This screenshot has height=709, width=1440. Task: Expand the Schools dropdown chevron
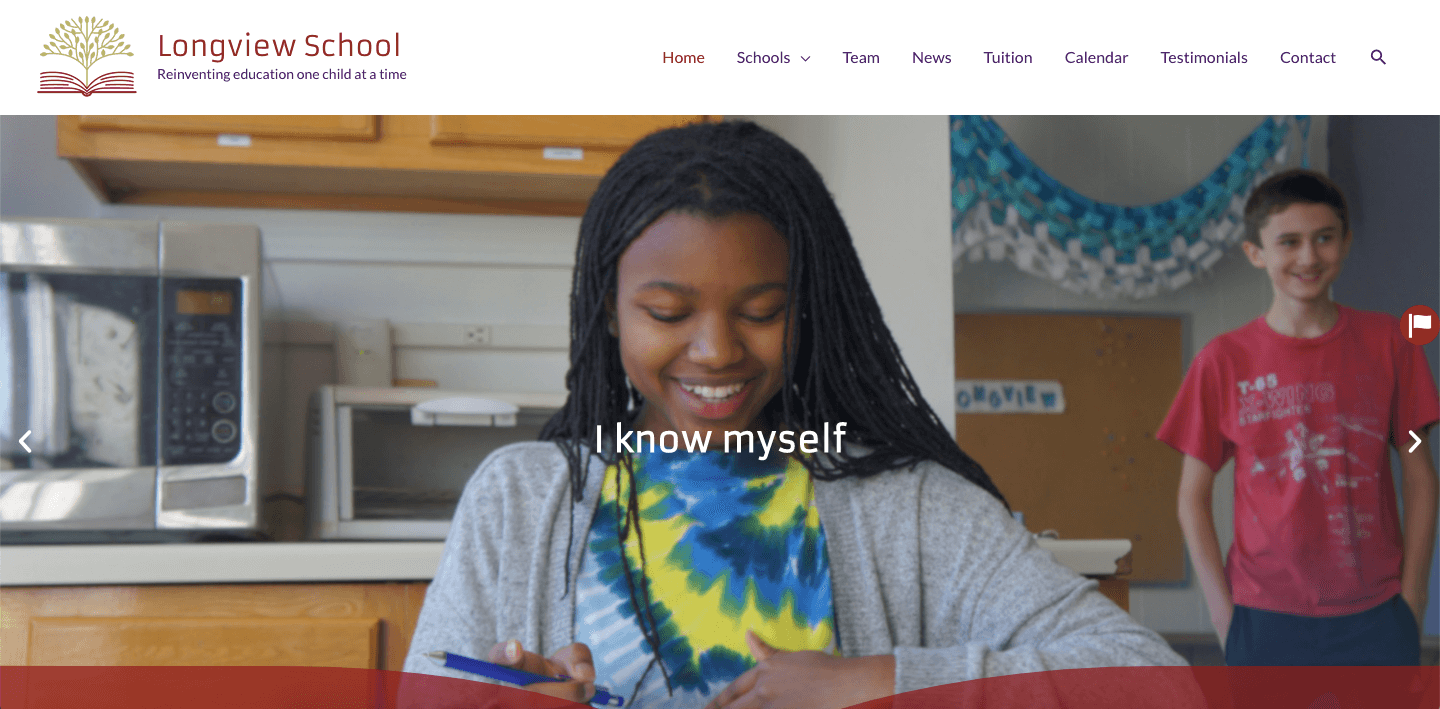[x=805, y=58]
